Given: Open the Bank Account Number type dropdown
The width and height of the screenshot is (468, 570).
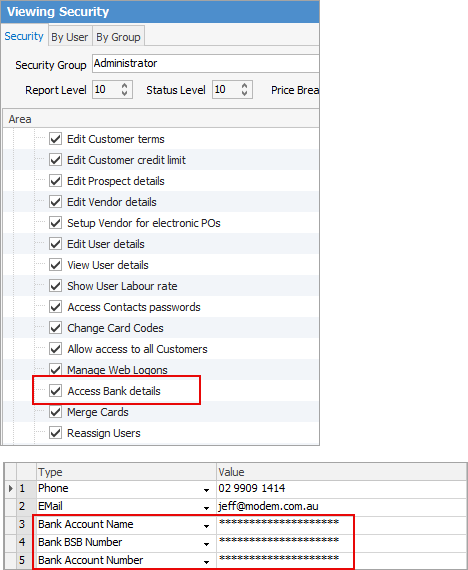Looking at the screenshot, I should pos(206,561).
